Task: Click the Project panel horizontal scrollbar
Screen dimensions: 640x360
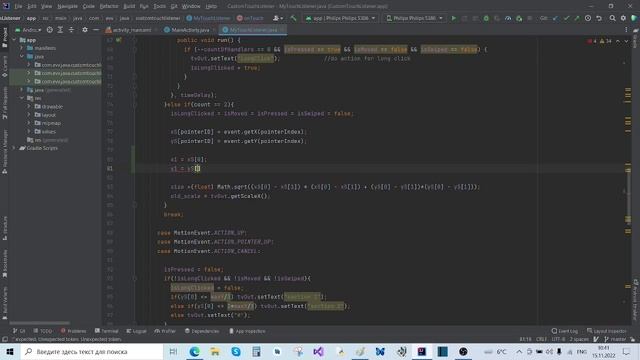Action: 40,323
